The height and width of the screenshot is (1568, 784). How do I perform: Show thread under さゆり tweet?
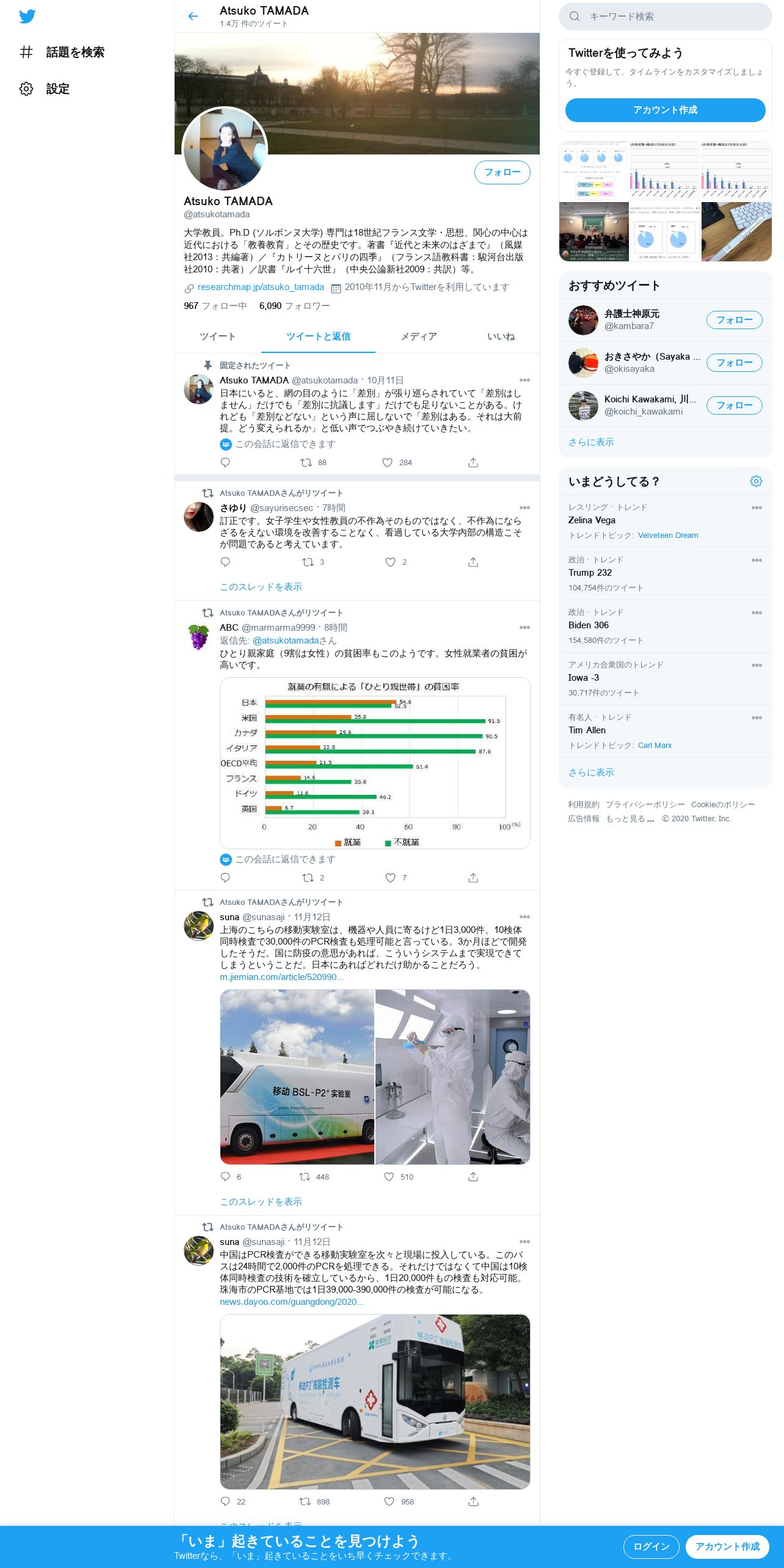[261, 587]
